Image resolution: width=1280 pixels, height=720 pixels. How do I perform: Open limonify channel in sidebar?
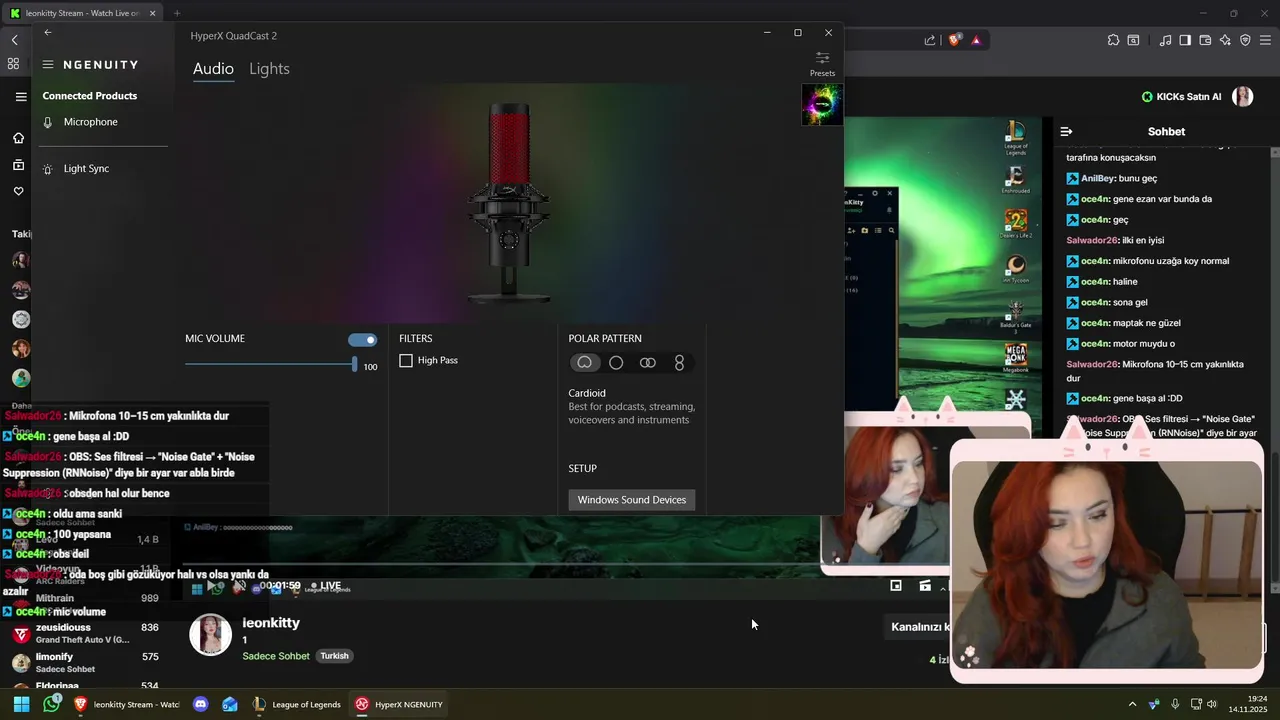(85, 663)
